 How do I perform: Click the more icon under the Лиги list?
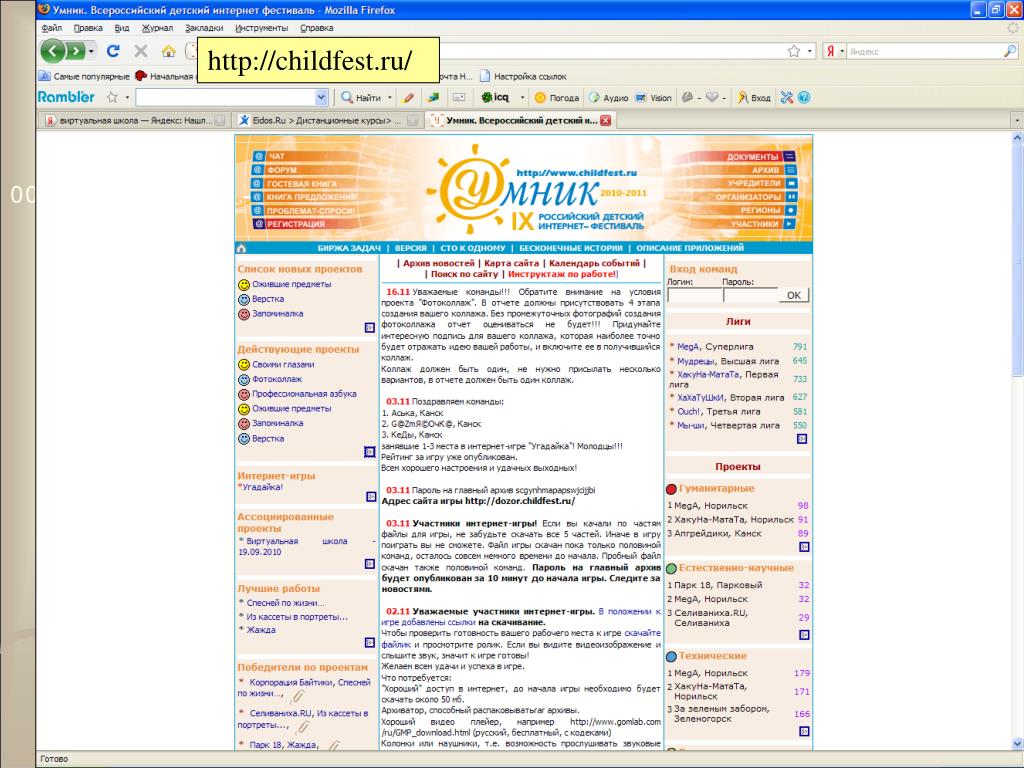(x=803, y=439)
